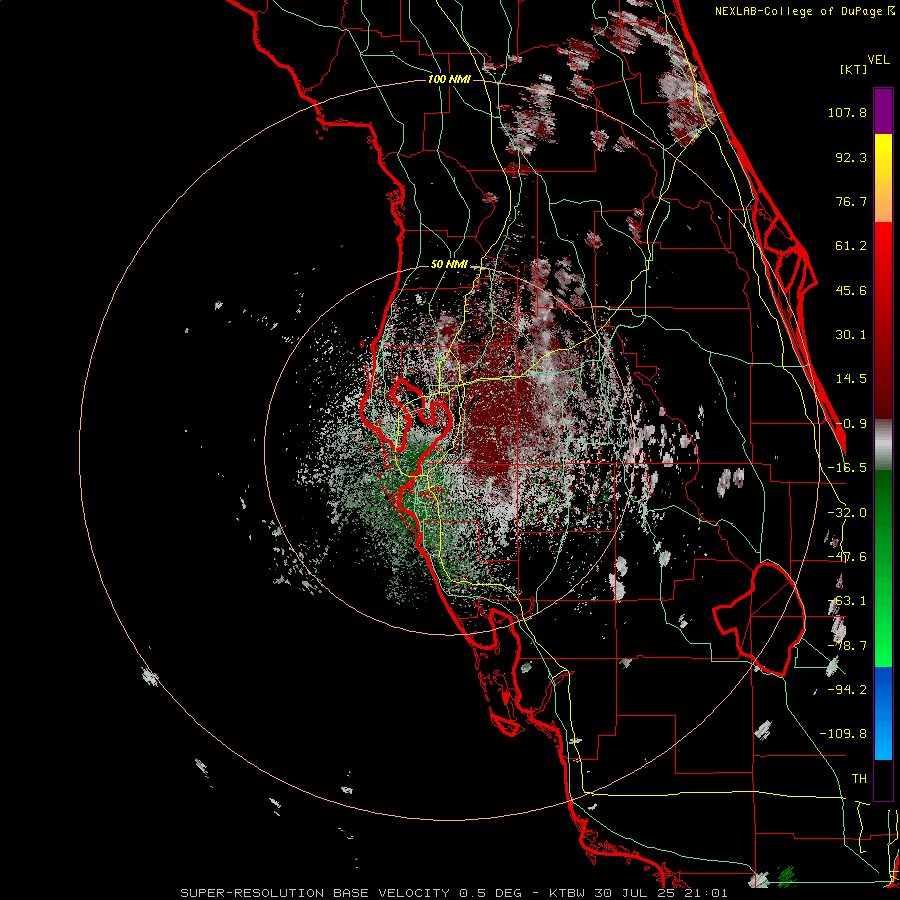Click the Super-Resolution Base Velocity caption
The image size is (900, 900).
click(x=454, y=893)
